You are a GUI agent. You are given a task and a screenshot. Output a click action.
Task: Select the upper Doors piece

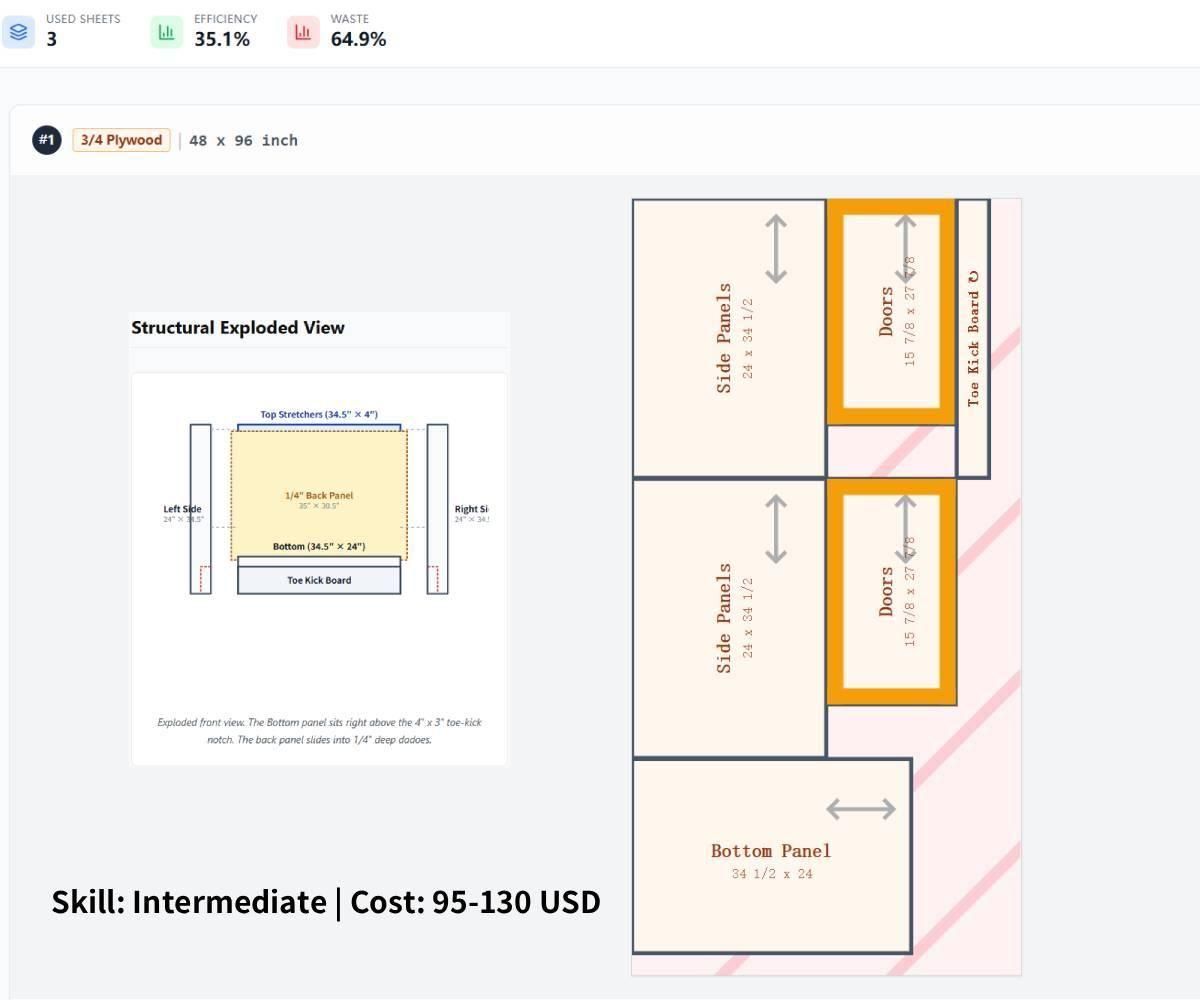point(892,312)
